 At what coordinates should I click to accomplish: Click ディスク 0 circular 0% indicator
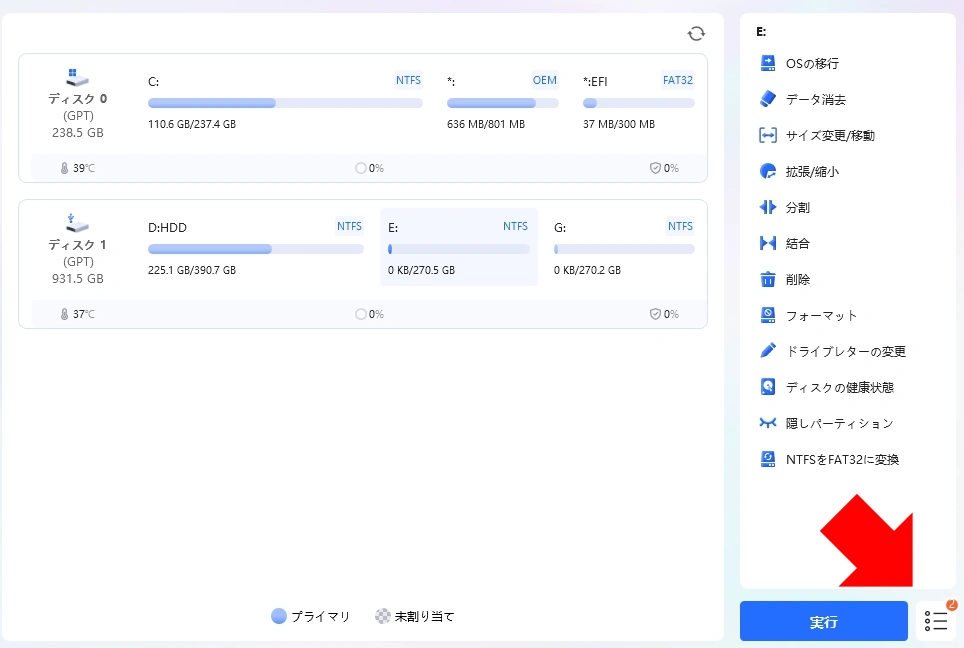[361, 168]
